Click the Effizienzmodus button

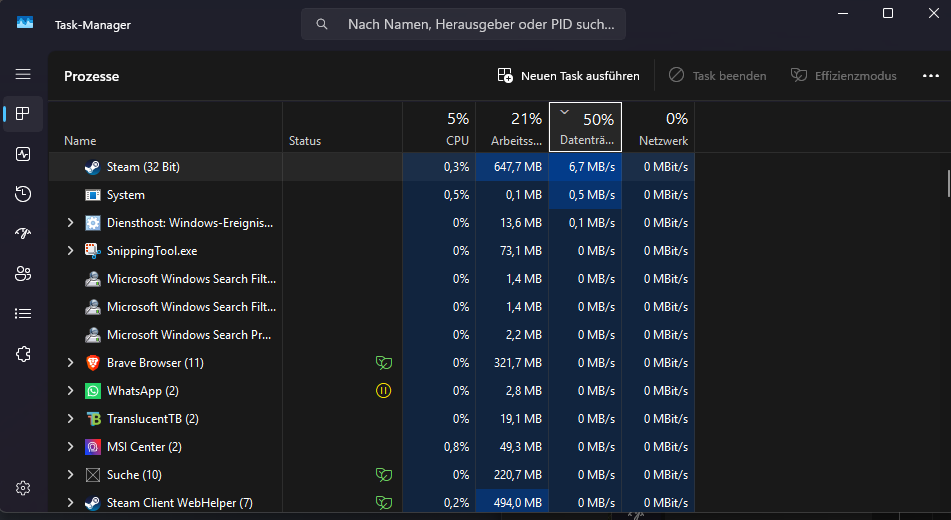tap(844, 76)
